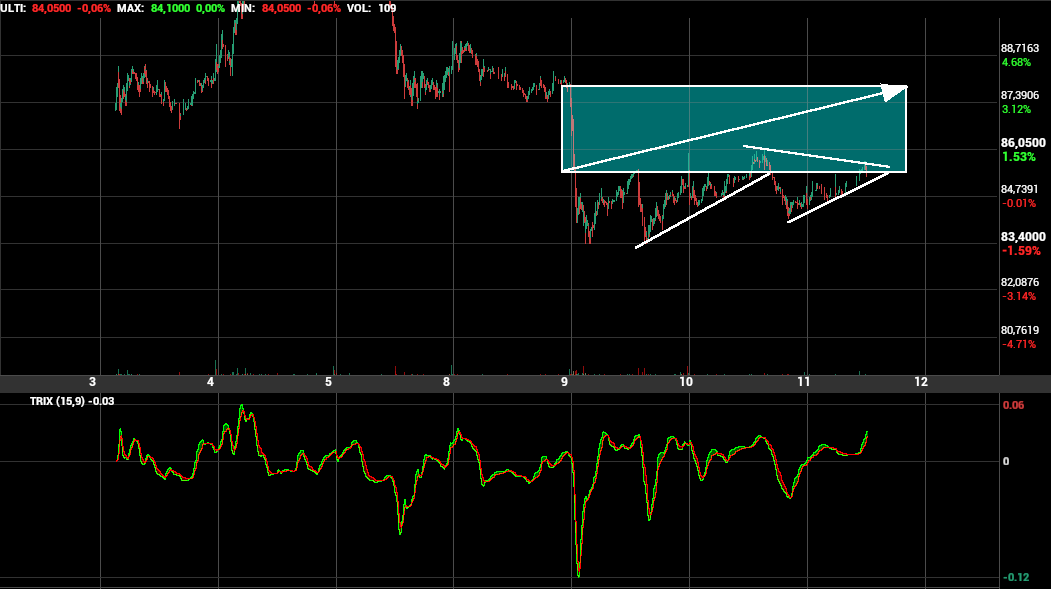Click the MIN value 84,0500
1051x589 pixels.
[282, 8]
